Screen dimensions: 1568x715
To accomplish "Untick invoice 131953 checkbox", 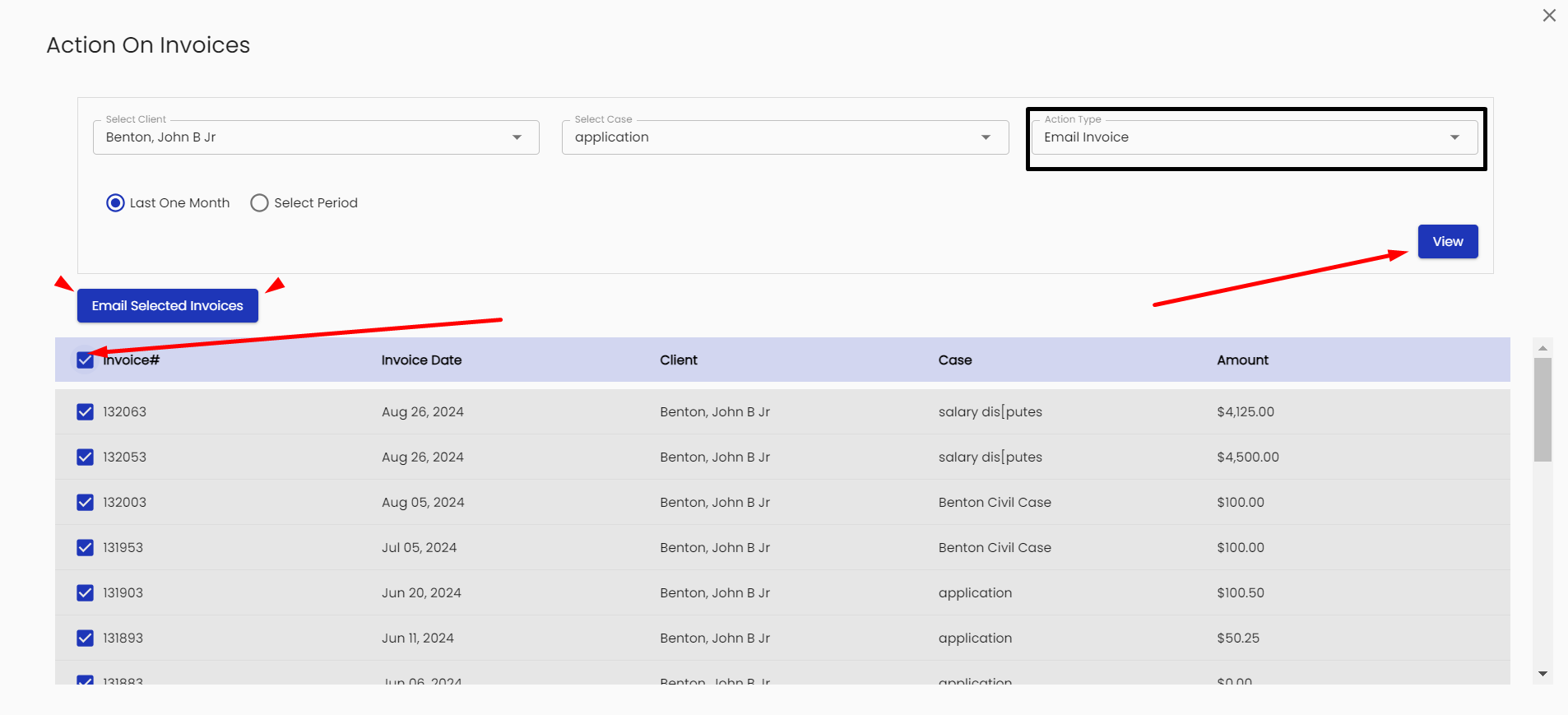I will [x=85, y=548].
